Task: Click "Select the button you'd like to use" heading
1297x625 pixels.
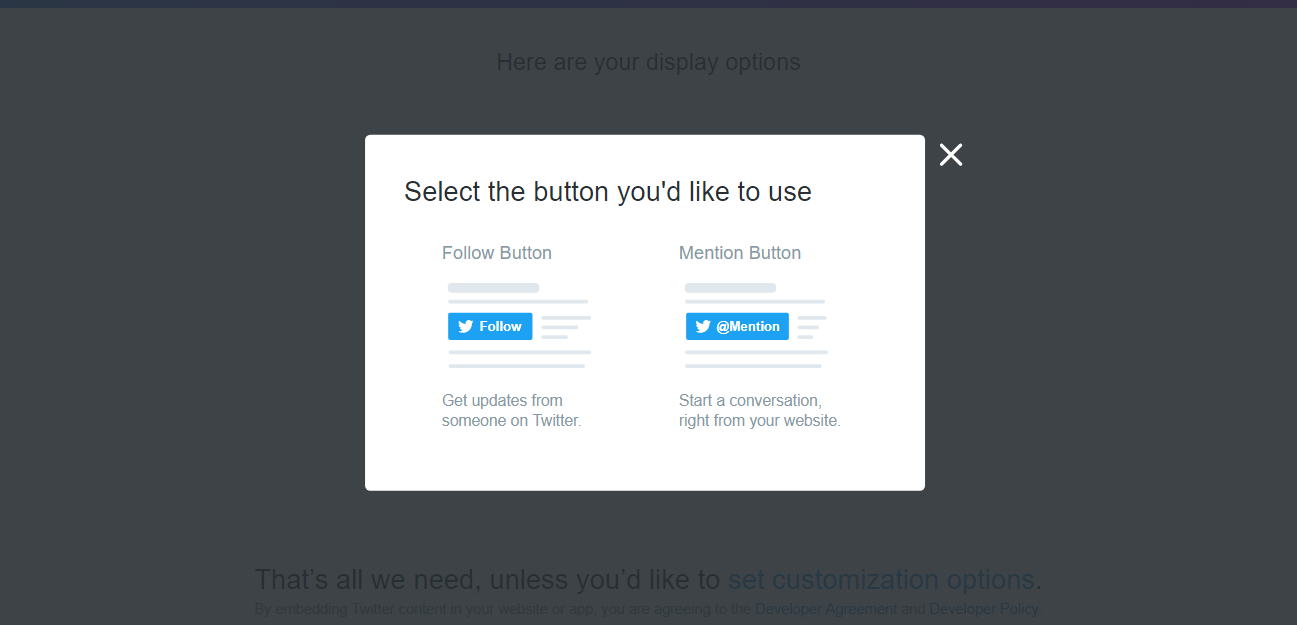Action: click(608, 192)
